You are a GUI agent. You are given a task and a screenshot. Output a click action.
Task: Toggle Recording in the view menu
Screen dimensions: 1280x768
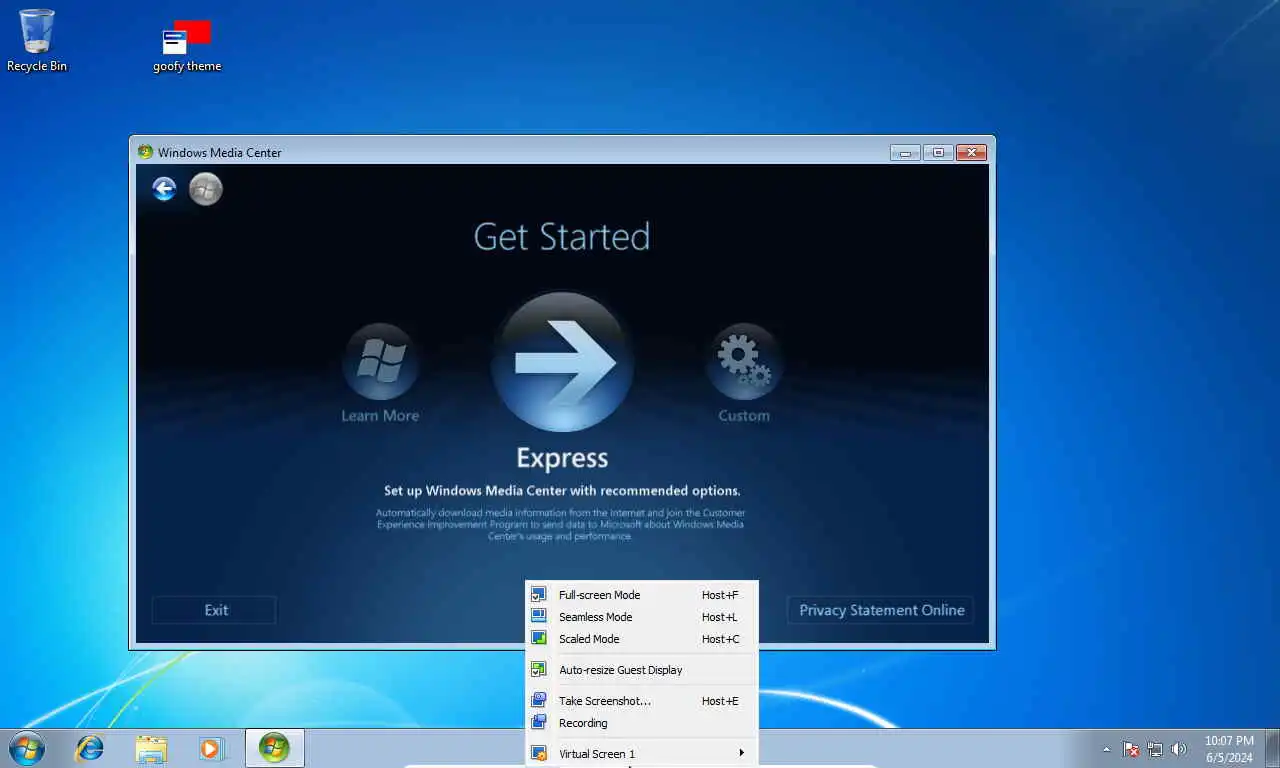tap(641, 723)
